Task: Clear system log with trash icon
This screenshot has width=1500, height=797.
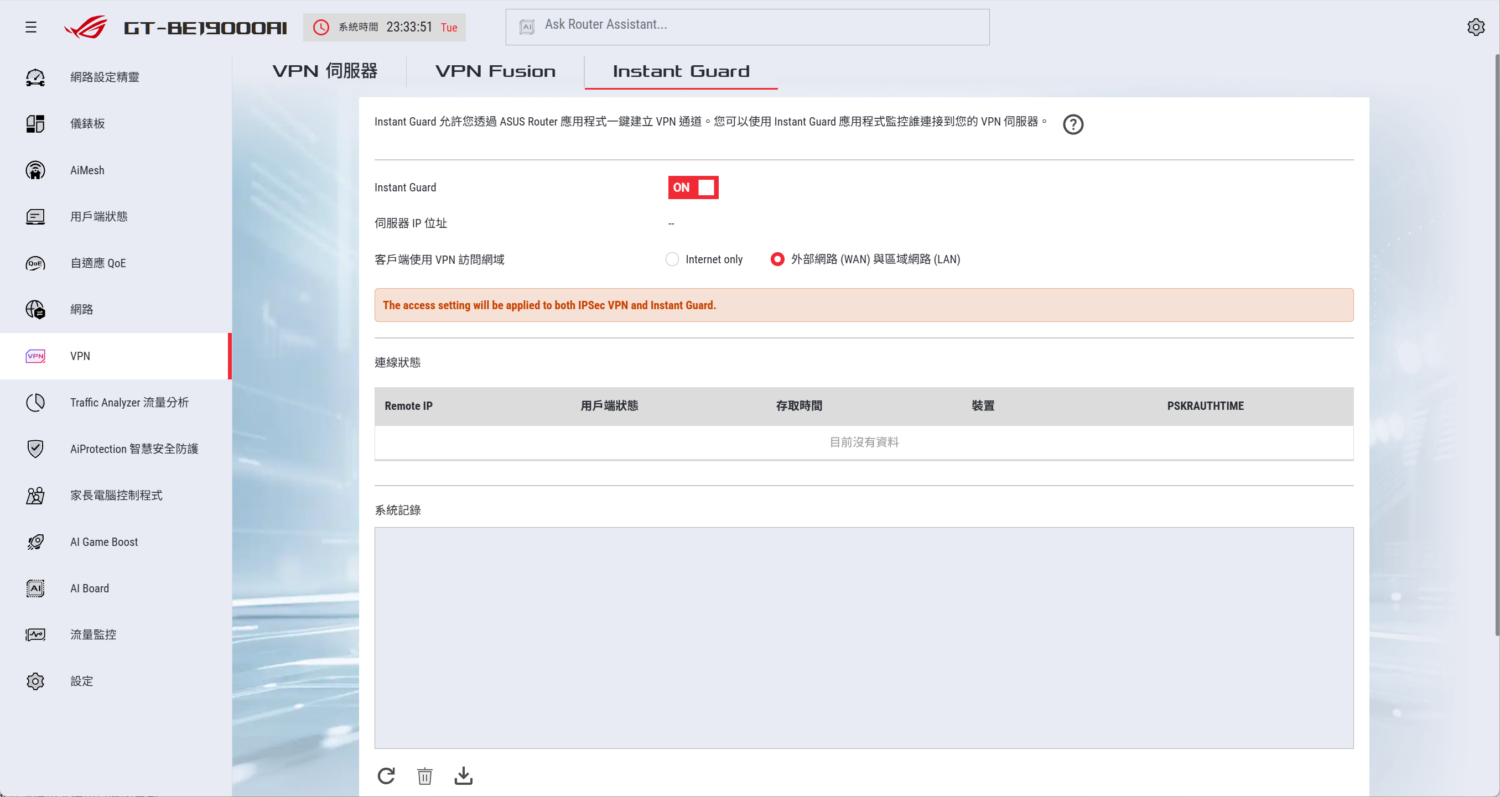Action: (425, 776)
